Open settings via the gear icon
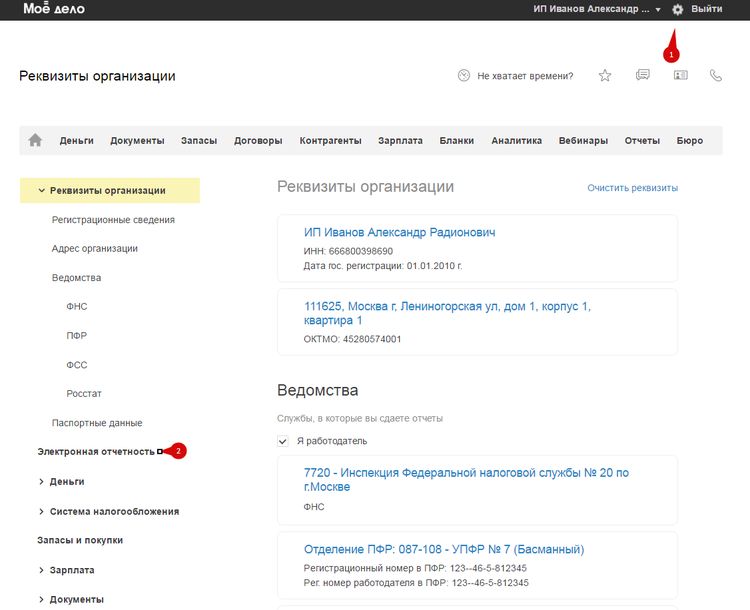The height and width of the screenshot is (610, 750). click(677, 9)
